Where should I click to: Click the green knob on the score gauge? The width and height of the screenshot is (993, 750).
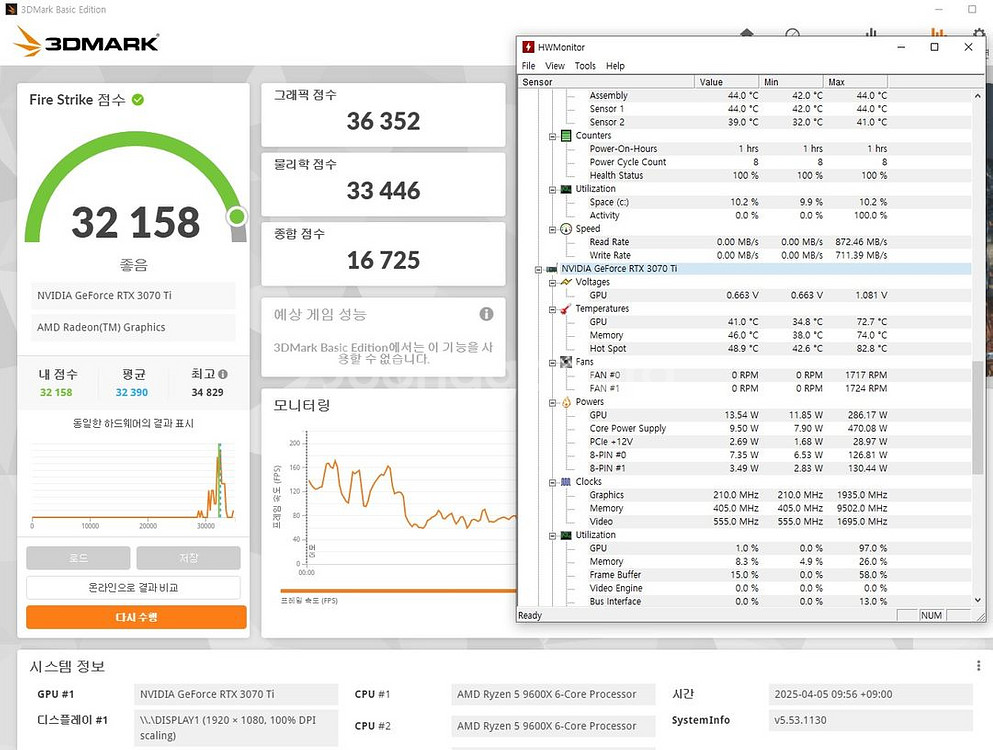pos(237,217)
